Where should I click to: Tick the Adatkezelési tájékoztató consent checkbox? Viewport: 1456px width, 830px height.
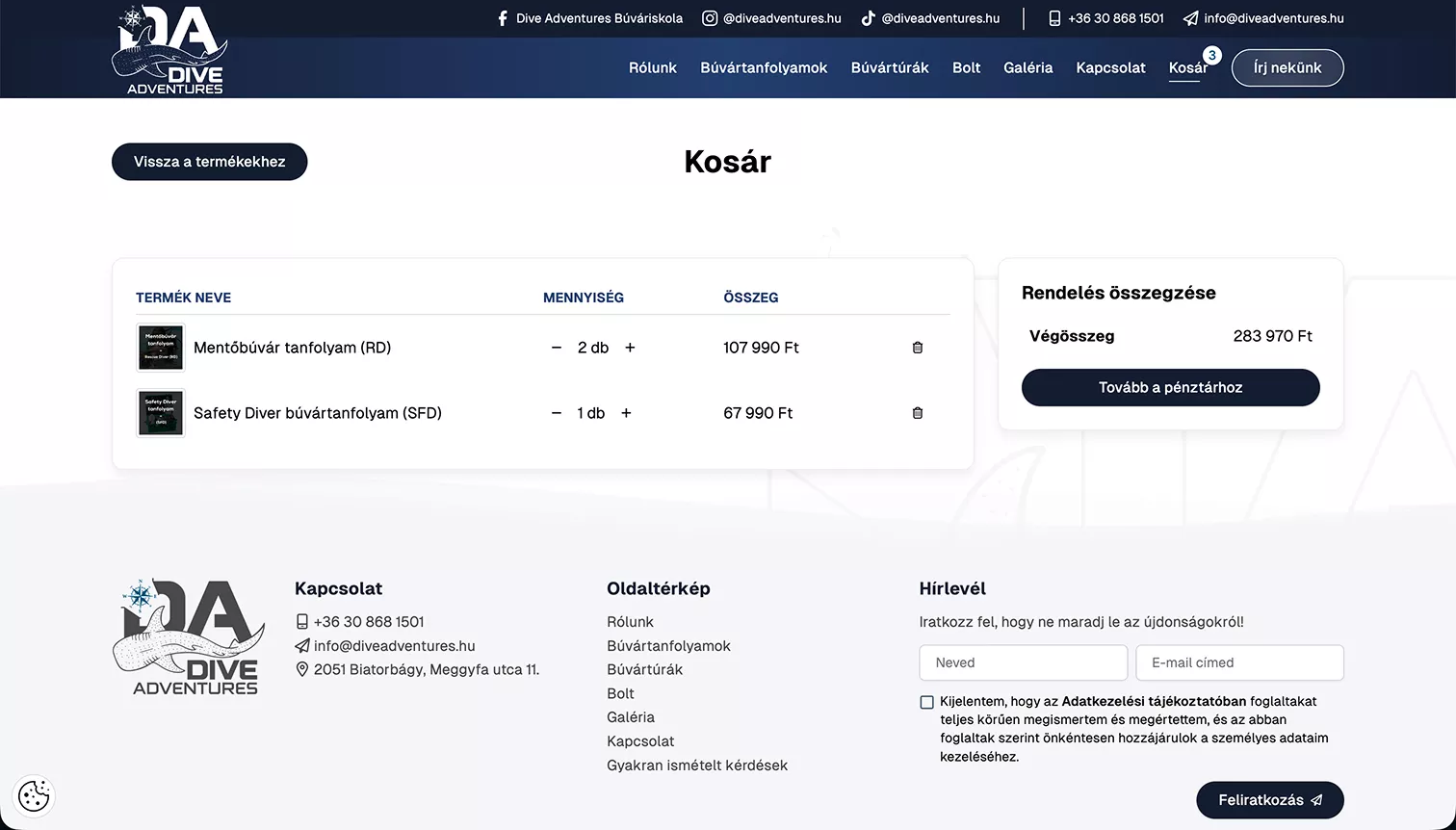coord(926,702)
